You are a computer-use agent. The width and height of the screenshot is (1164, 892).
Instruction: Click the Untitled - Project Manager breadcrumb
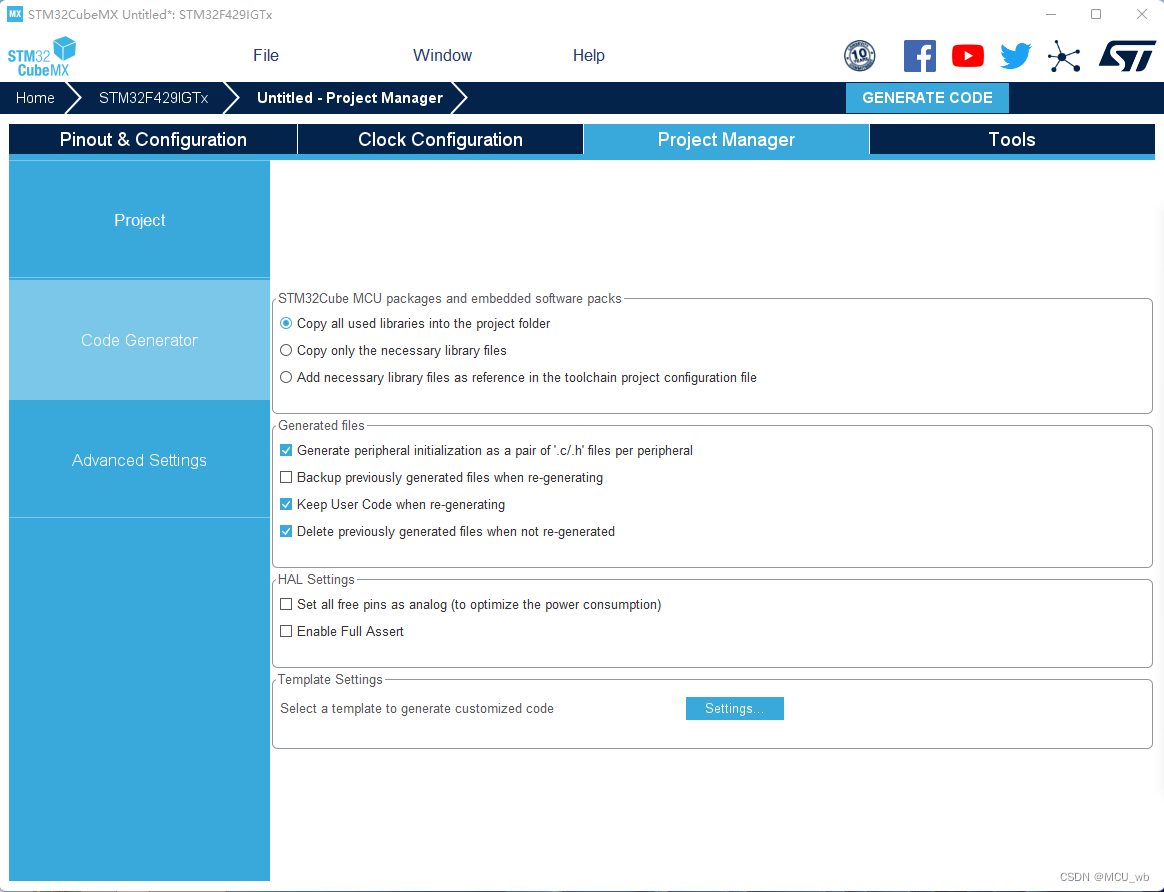350,98
